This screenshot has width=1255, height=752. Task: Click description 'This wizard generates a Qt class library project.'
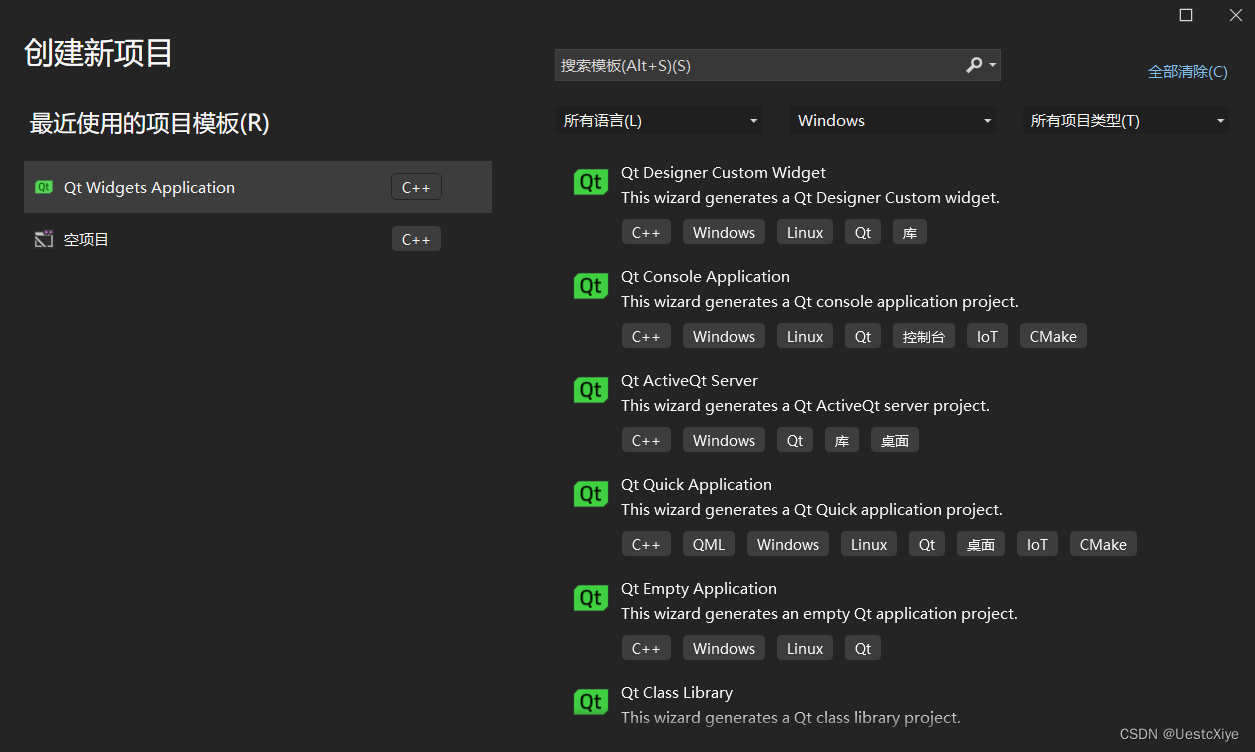791,718
